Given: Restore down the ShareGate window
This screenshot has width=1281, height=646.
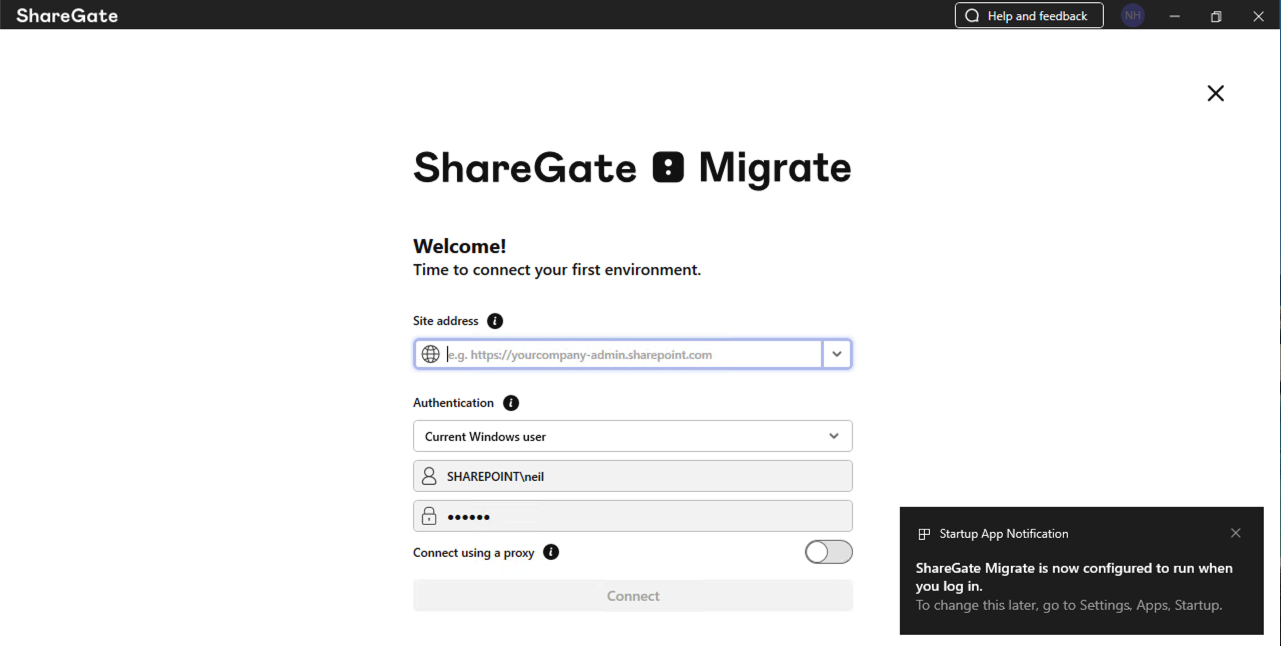Looking at the screenshot, I should (1216, 16).
